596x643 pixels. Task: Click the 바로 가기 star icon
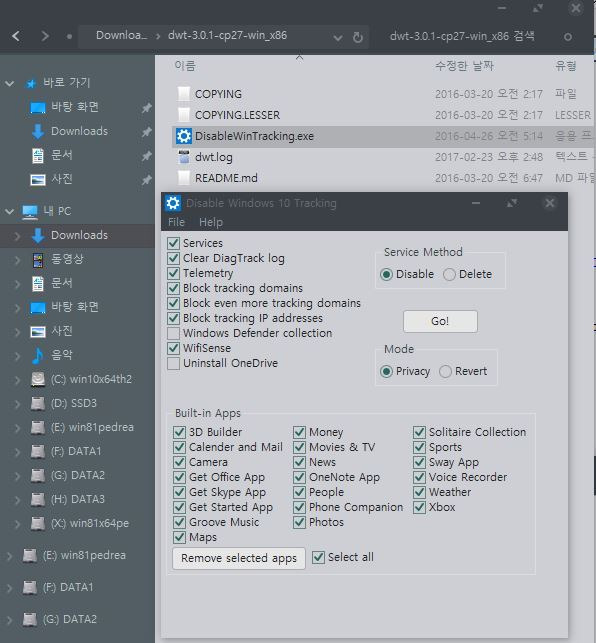click(x=31, y=84)
